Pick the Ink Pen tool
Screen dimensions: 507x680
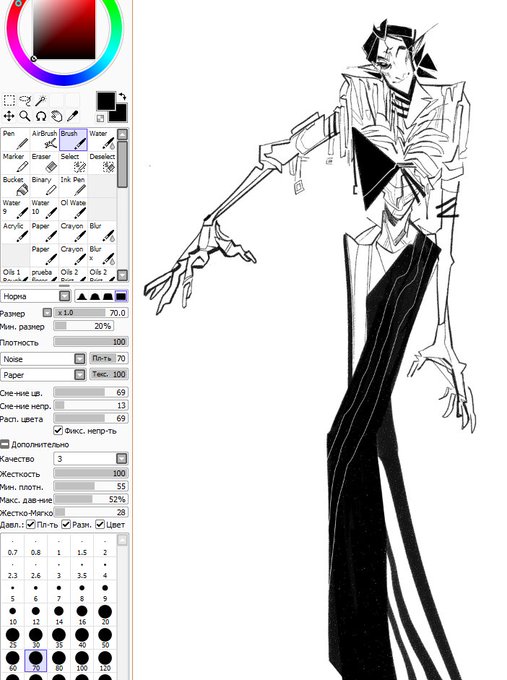[x=73, y=186]
